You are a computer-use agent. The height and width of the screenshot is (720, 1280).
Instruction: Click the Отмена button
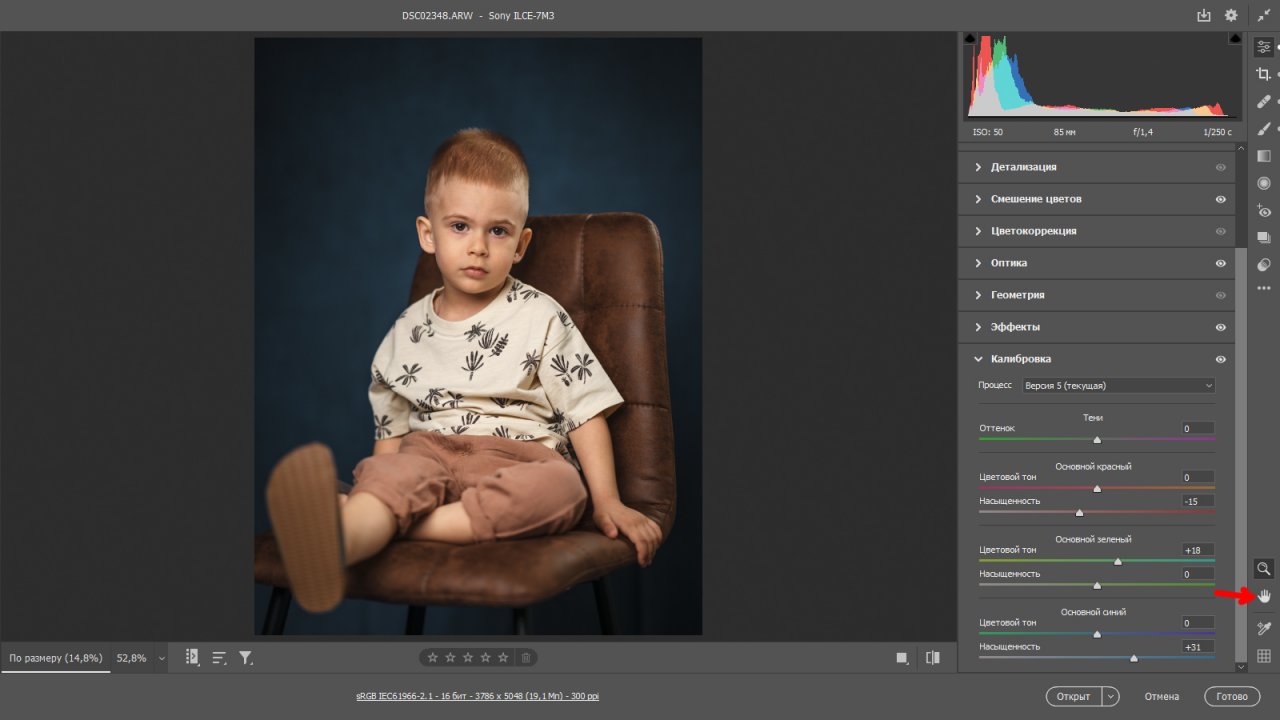coord(1162,696)
